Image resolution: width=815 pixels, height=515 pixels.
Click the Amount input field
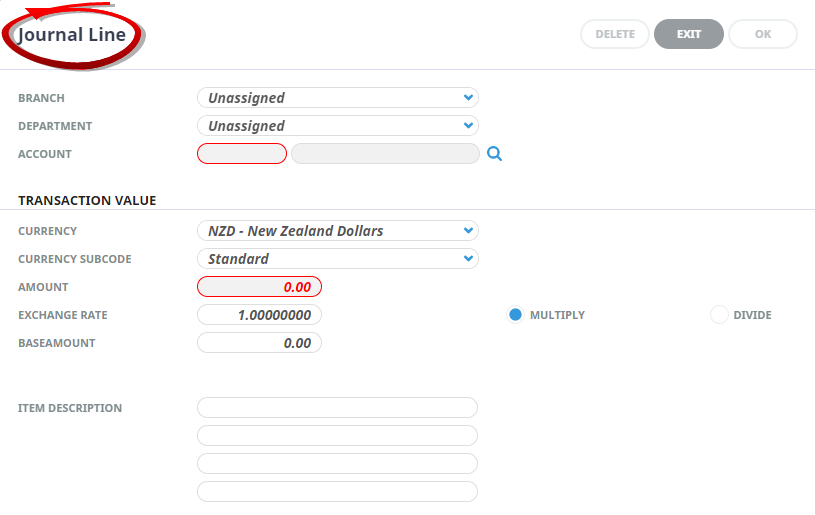[x=259, y=287]
